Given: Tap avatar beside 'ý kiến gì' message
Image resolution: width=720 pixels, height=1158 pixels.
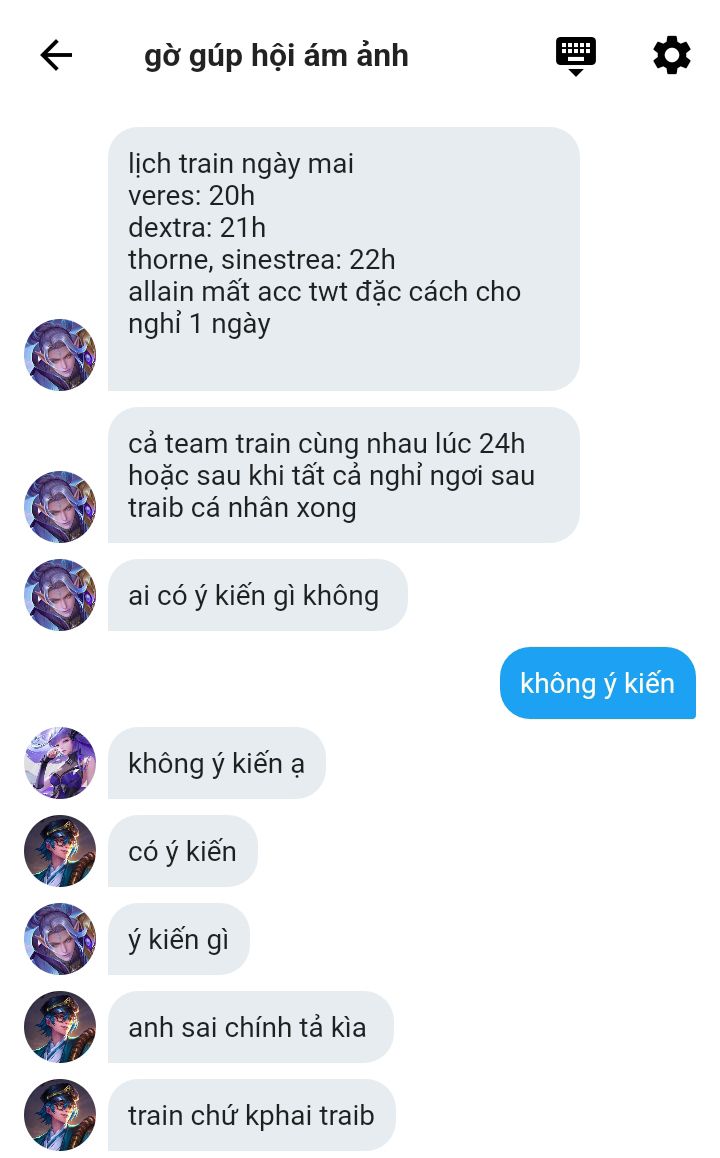Looking at the screenshot, I should coord(60,938).
